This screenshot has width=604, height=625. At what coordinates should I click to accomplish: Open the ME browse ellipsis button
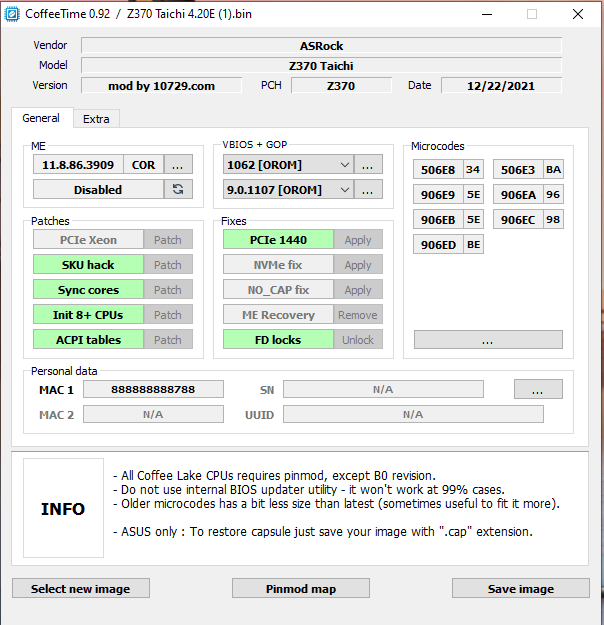pos(178,165)
